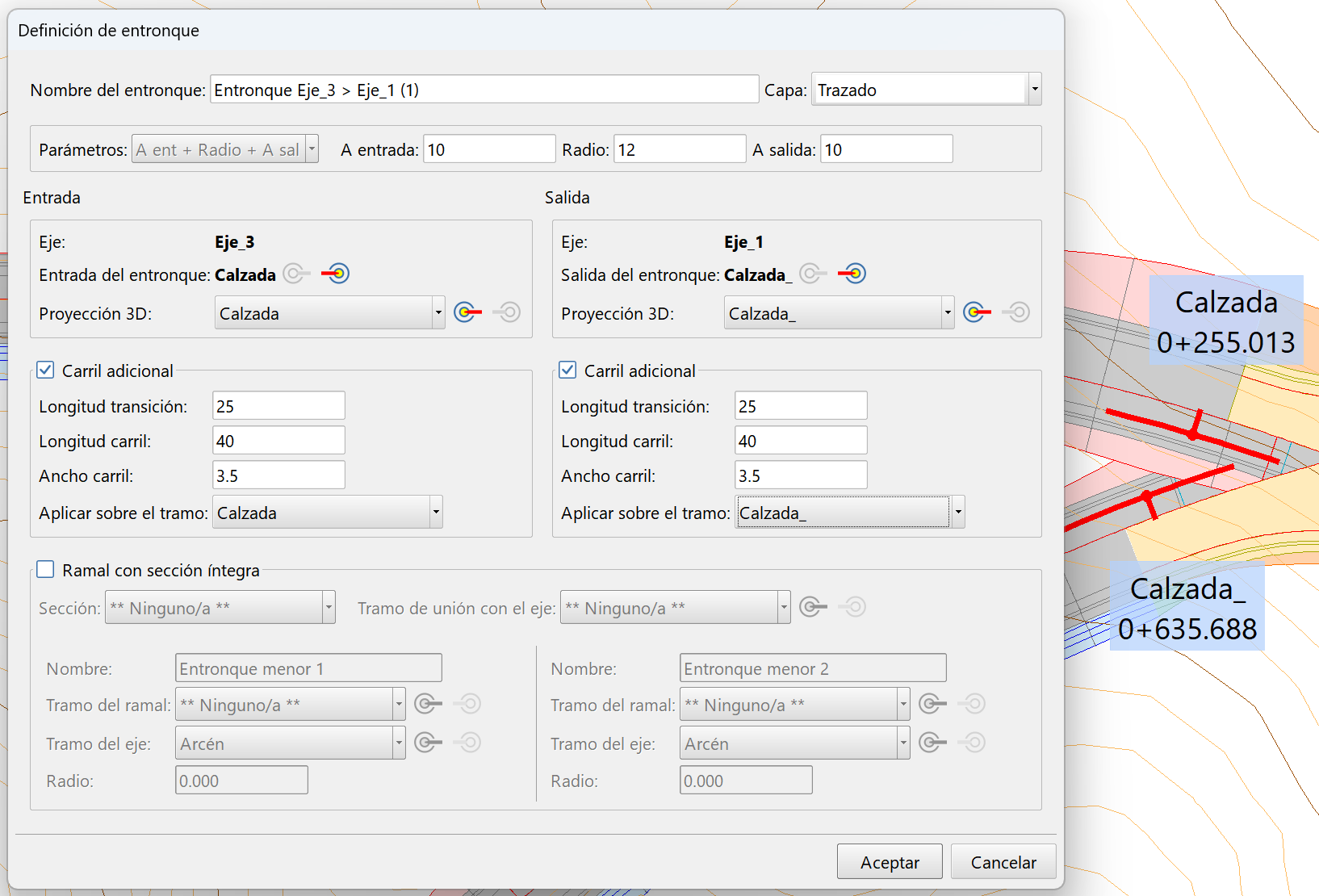Uncheck Carril adicional in the Entrada section
Image resolution: width=1319 pixels, height=896 pixels.
coord(46,371)
